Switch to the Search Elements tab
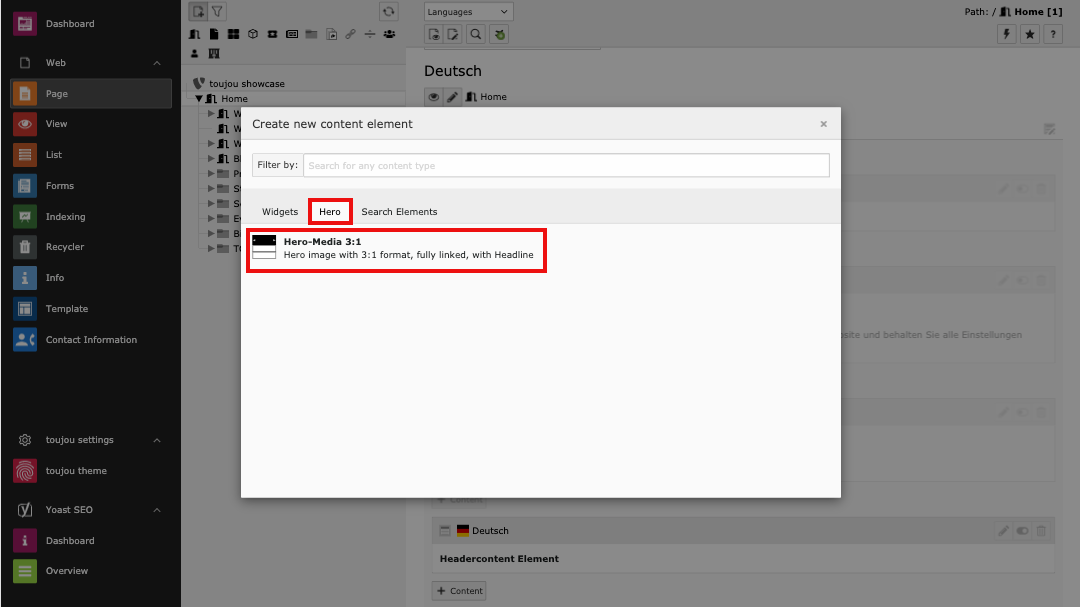1080x607 pixels. pyautogui.click(x=399, y=212)
